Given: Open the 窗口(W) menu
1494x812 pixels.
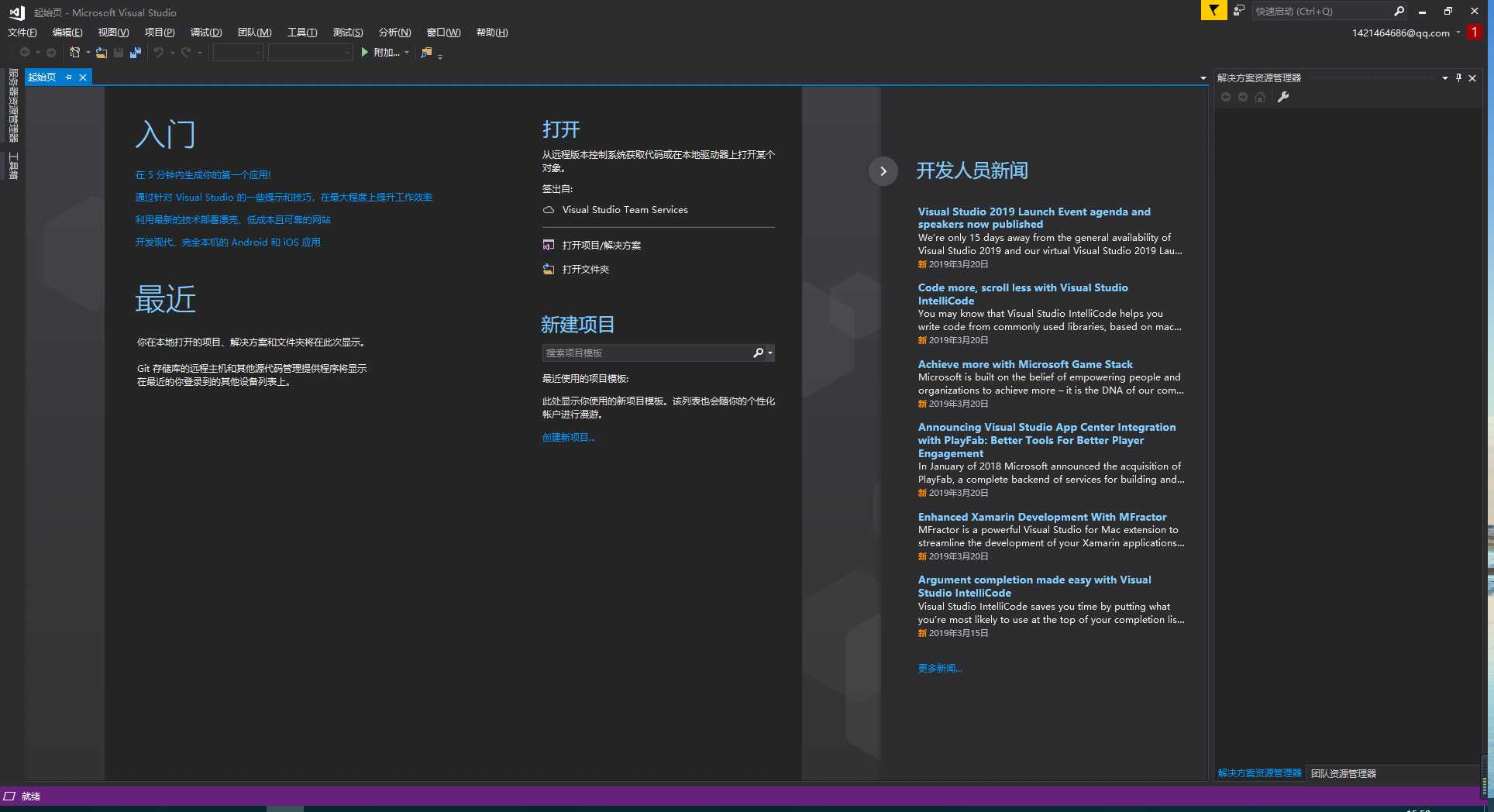Looking at the screenshot, I should pyautogui.click(x=443, y=33).
